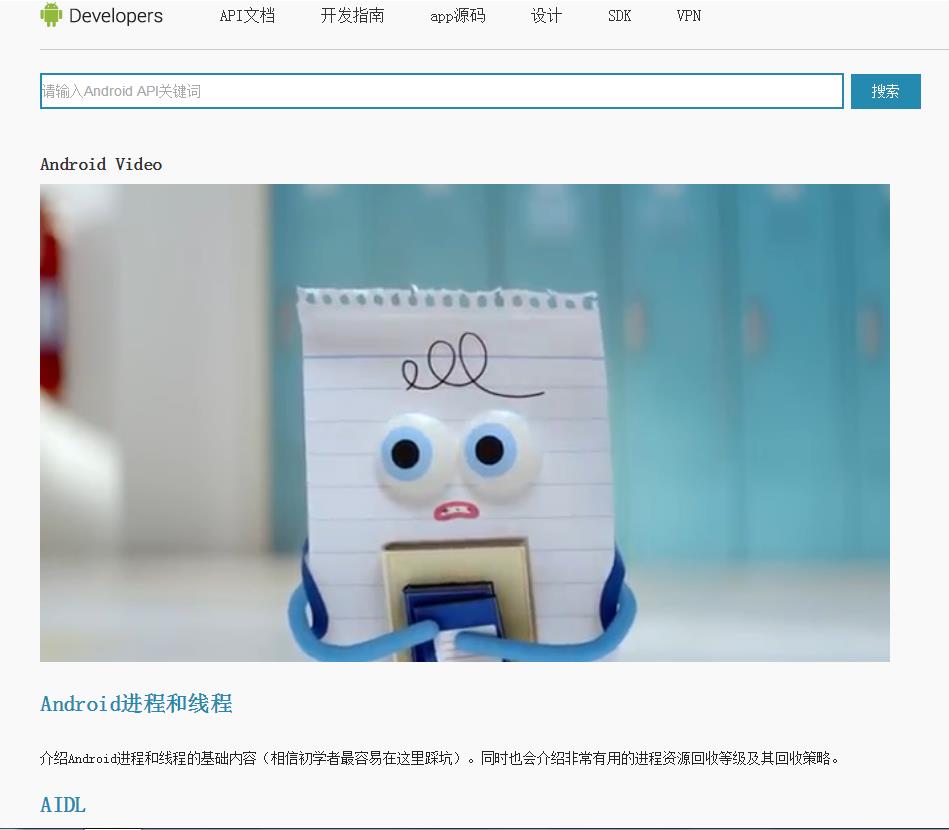Focus the Android API keyword search field

click(x=442, y=91)
